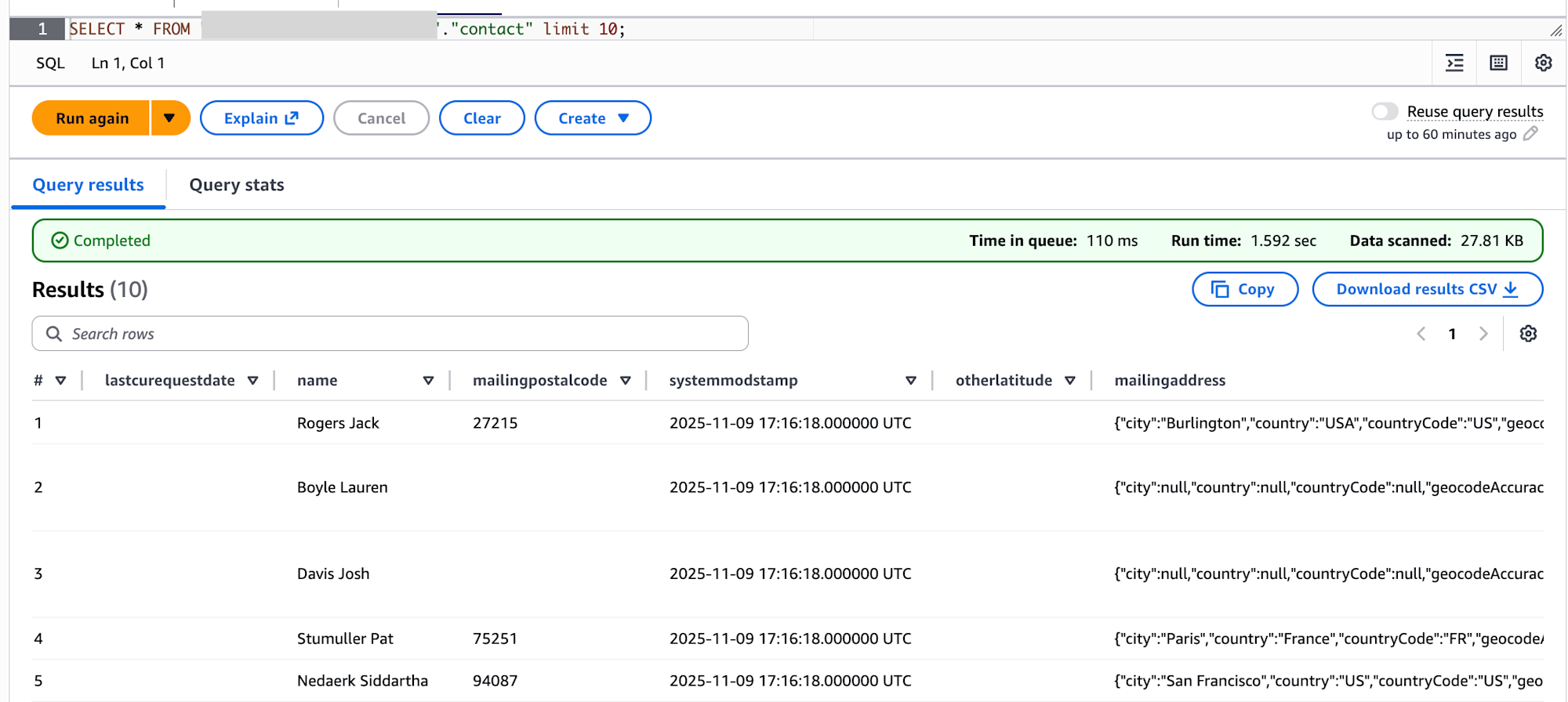Click systemmodstamp cell in Boyle Lauren row

790,487
